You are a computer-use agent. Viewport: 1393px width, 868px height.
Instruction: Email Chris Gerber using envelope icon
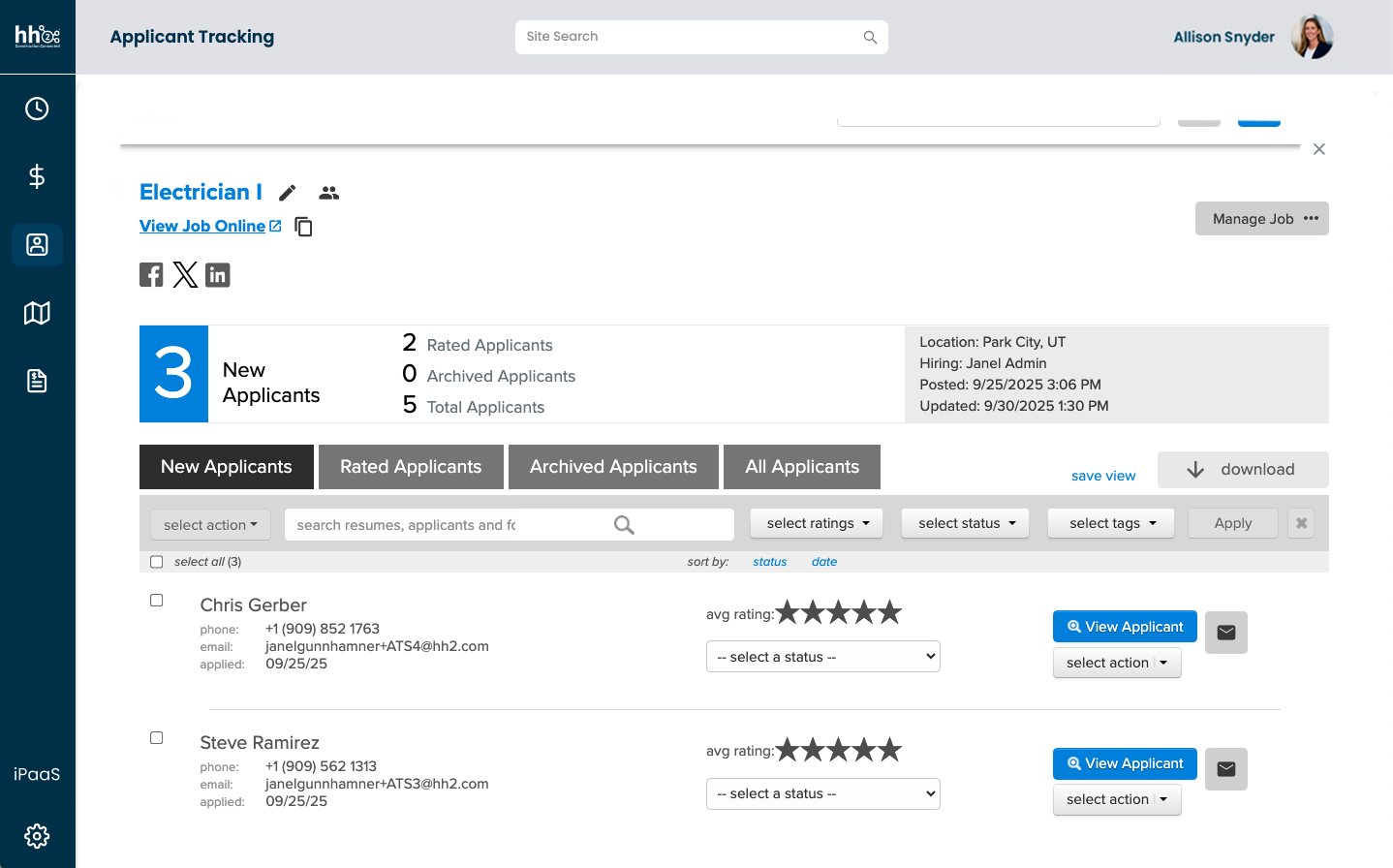coord(1225,633)
